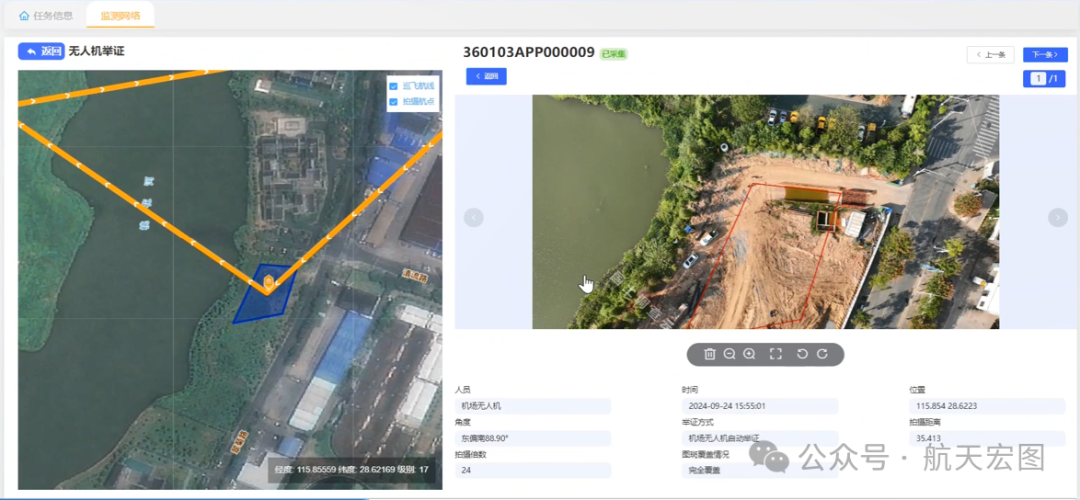Zoom out the drone photo
The width and height of the screenshot is (1080, 500).
pos(730,354)
